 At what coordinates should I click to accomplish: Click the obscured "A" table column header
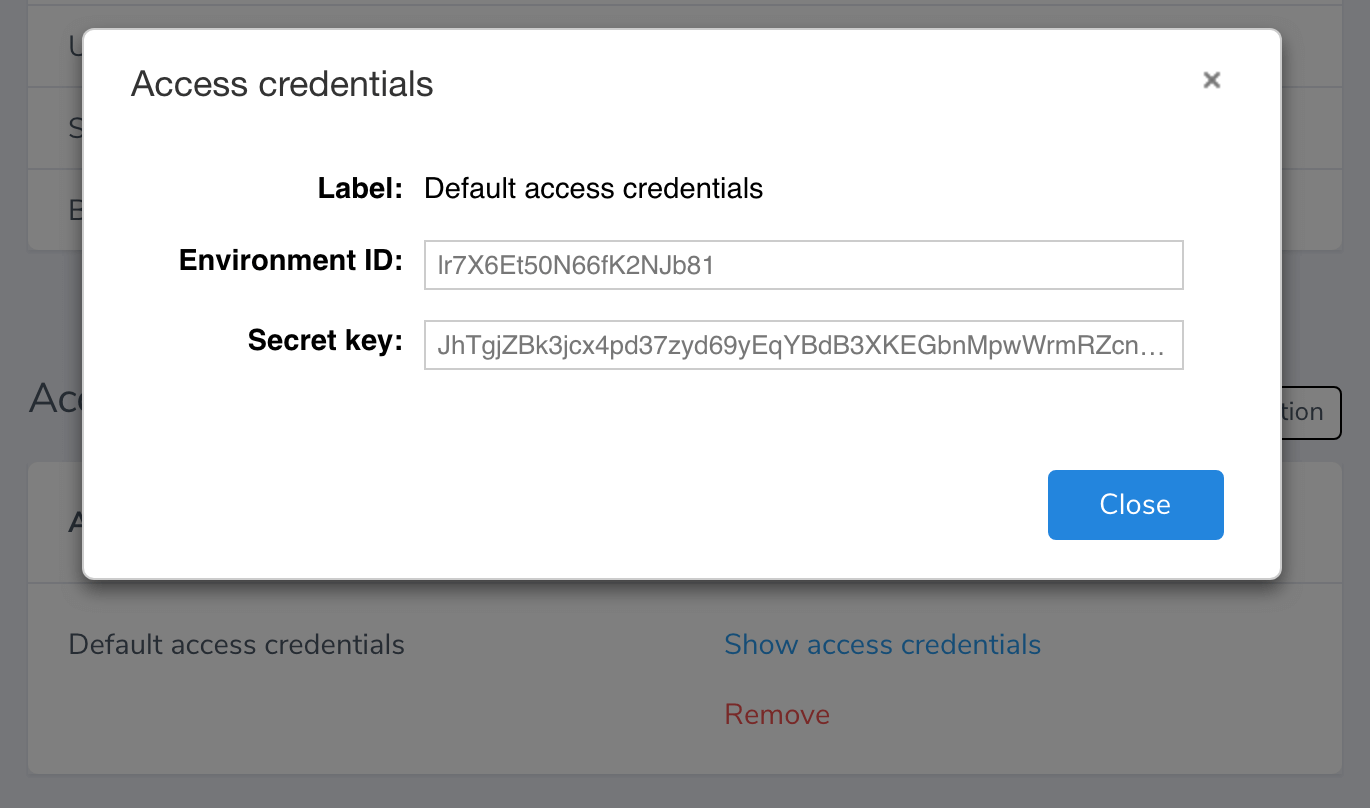pos(75,521)
